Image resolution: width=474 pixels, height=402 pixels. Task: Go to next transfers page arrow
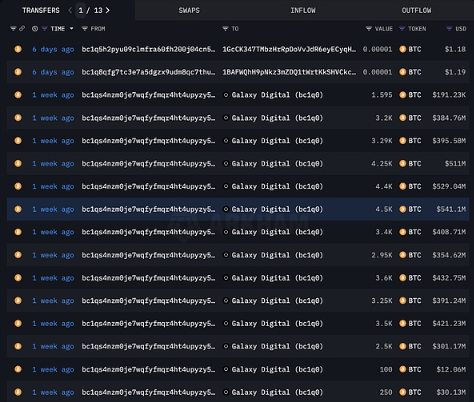(107, 10)
